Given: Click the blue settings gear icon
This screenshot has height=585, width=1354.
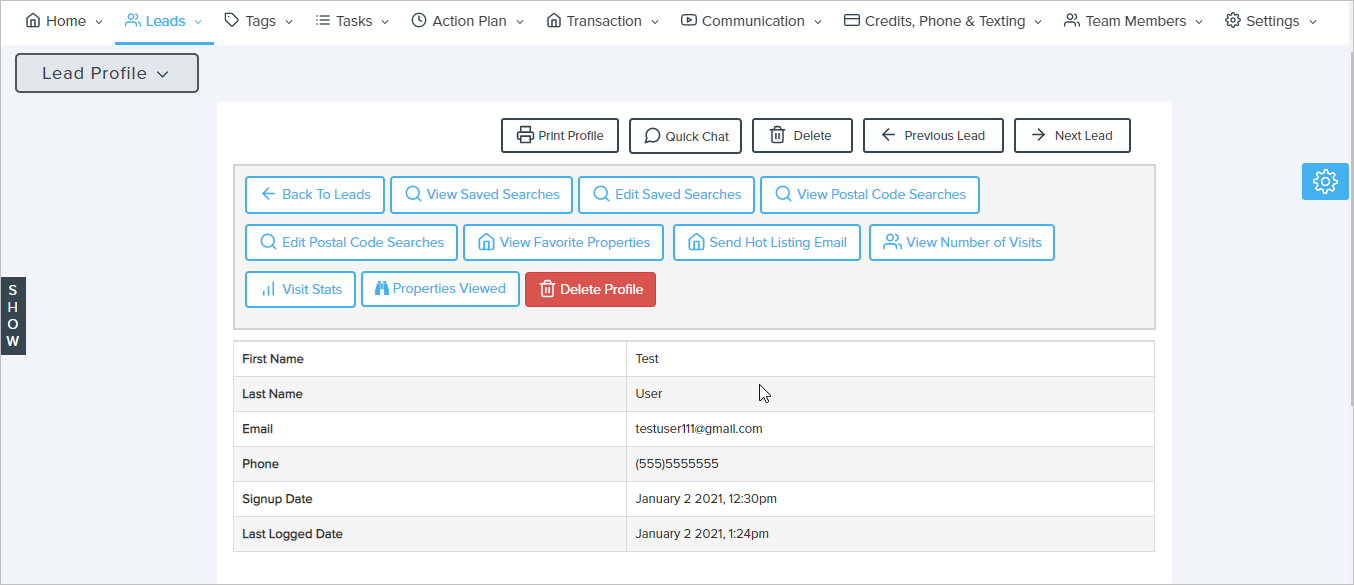Looking at the screenshot, I should click(x=1325, y=181).
